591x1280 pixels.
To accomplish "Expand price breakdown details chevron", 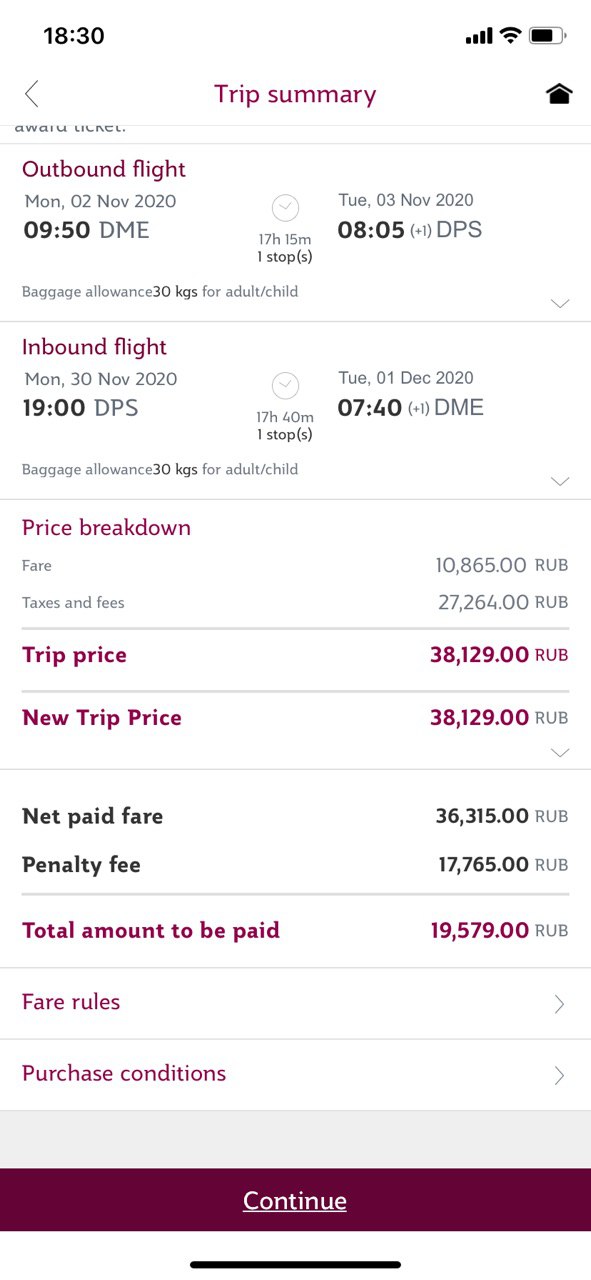I will [560, 752].
